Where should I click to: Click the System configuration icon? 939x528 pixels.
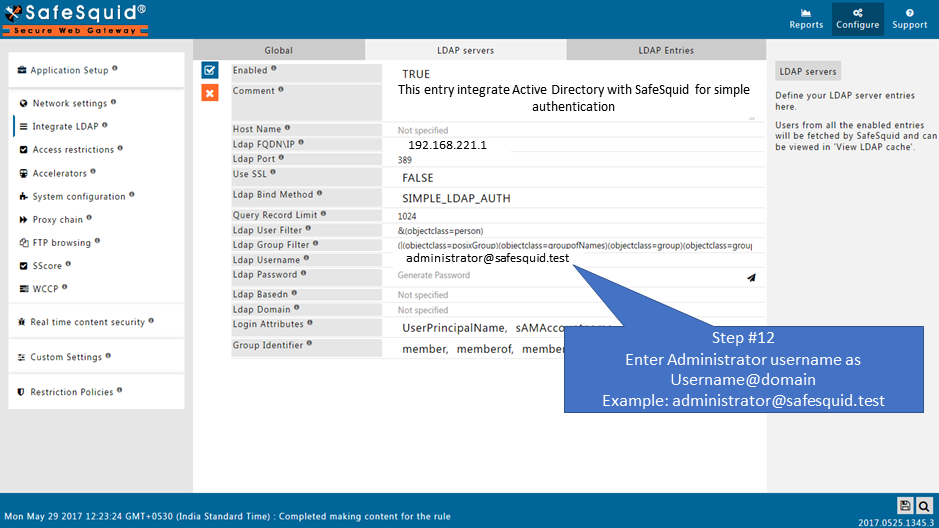pyautogui.click(x=23, y=196)
